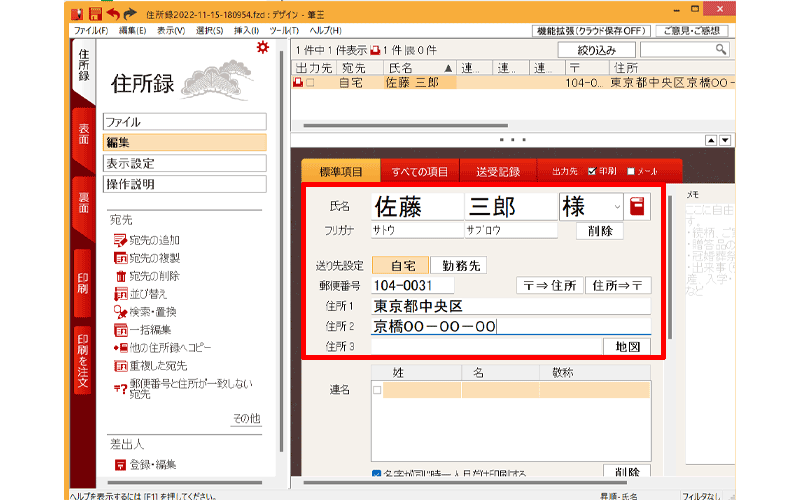Select 宛先の複製 in side panel
This screenshot has height=500, width=800.
coord(147,258)
